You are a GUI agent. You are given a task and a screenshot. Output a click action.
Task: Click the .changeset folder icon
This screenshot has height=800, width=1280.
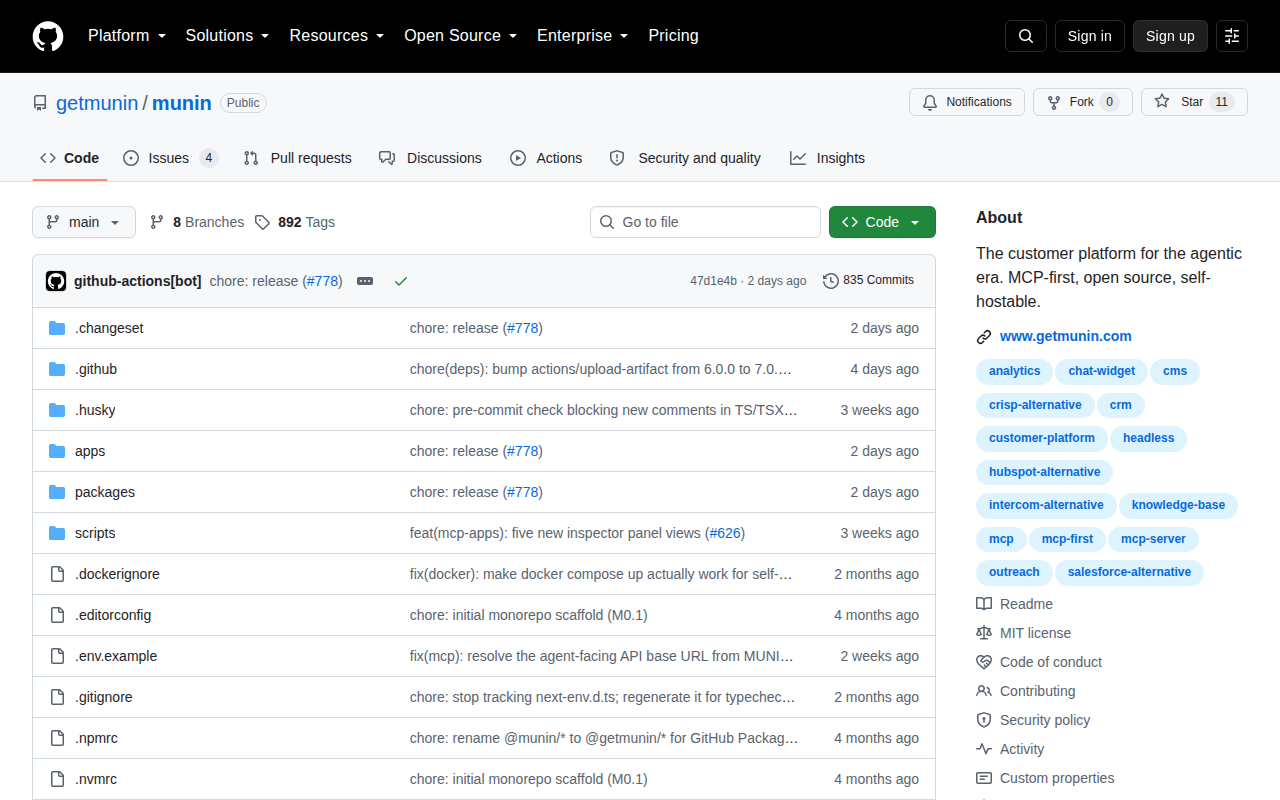[x=57, y=328]
